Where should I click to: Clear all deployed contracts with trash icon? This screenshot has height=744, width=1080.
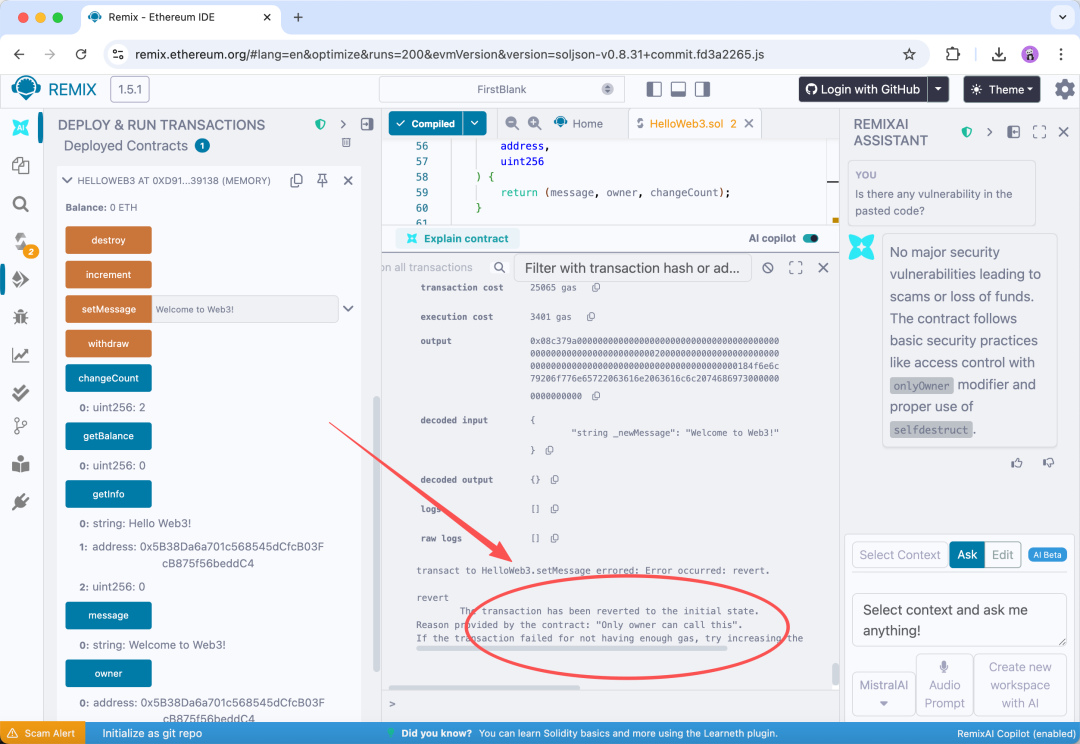(x=346, y=143)
